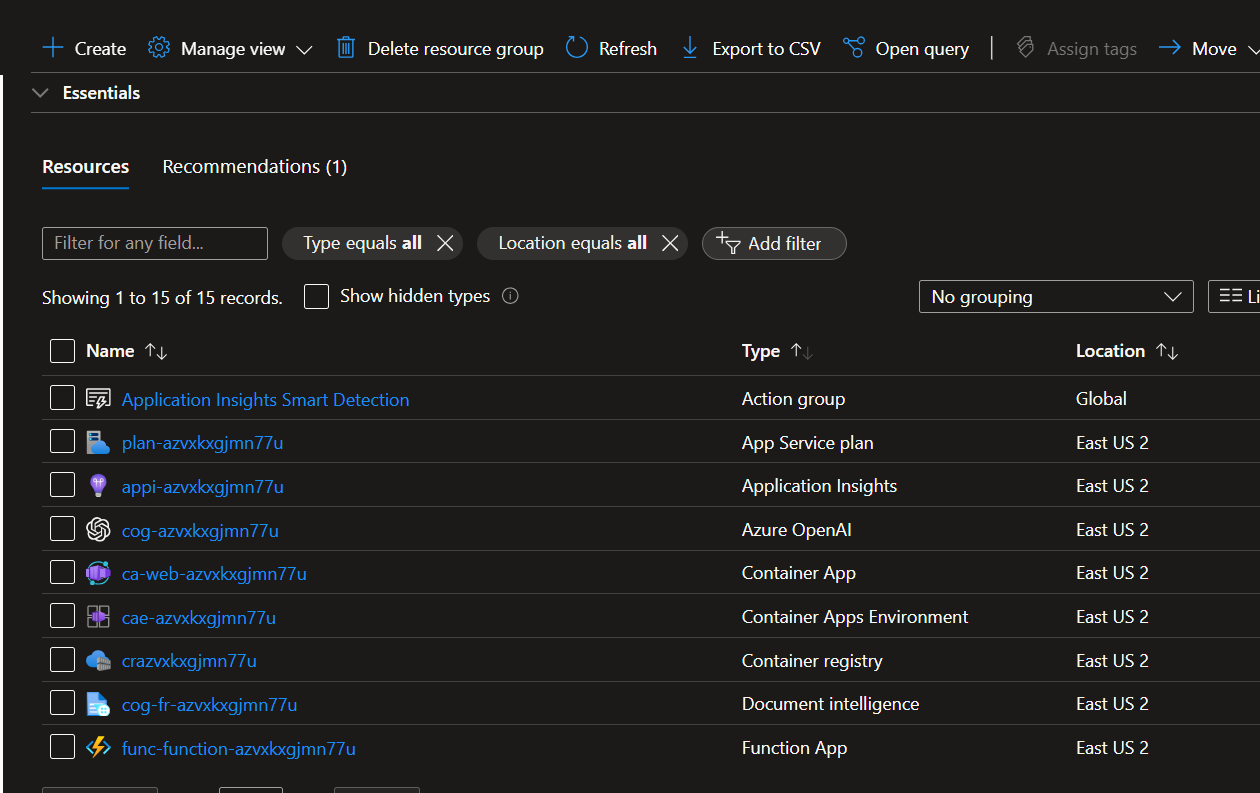Click the Azure OpenAI type cell
Viewport: 1260px width, 793px height.
click(x=797, y=530)
